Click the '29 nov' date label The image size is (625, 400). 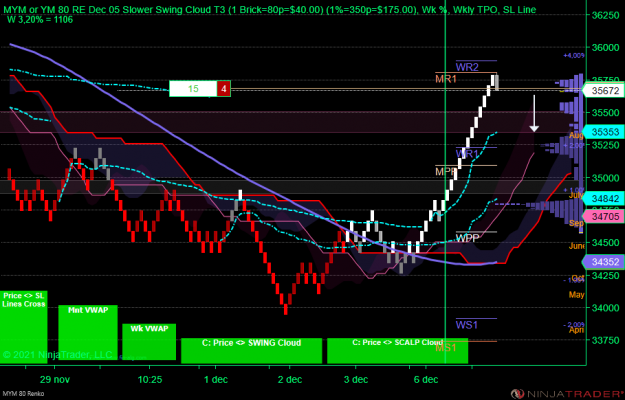click(x=54, y=379)
